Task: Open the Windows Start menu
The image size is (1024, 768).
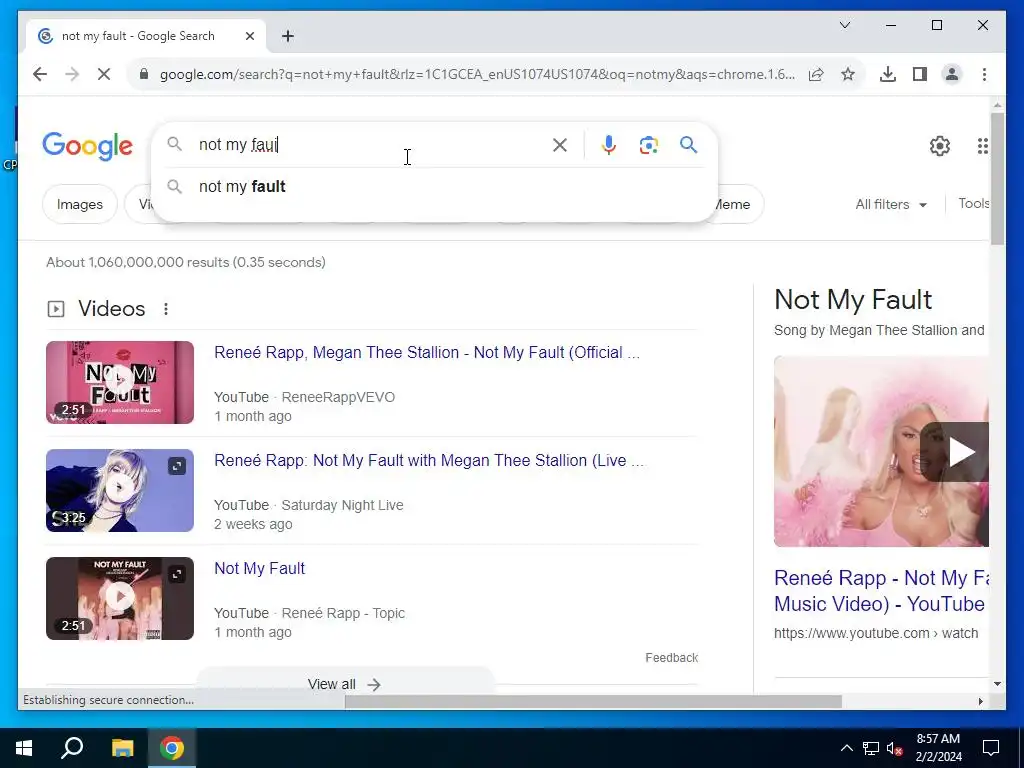Action: click(24, 748)
